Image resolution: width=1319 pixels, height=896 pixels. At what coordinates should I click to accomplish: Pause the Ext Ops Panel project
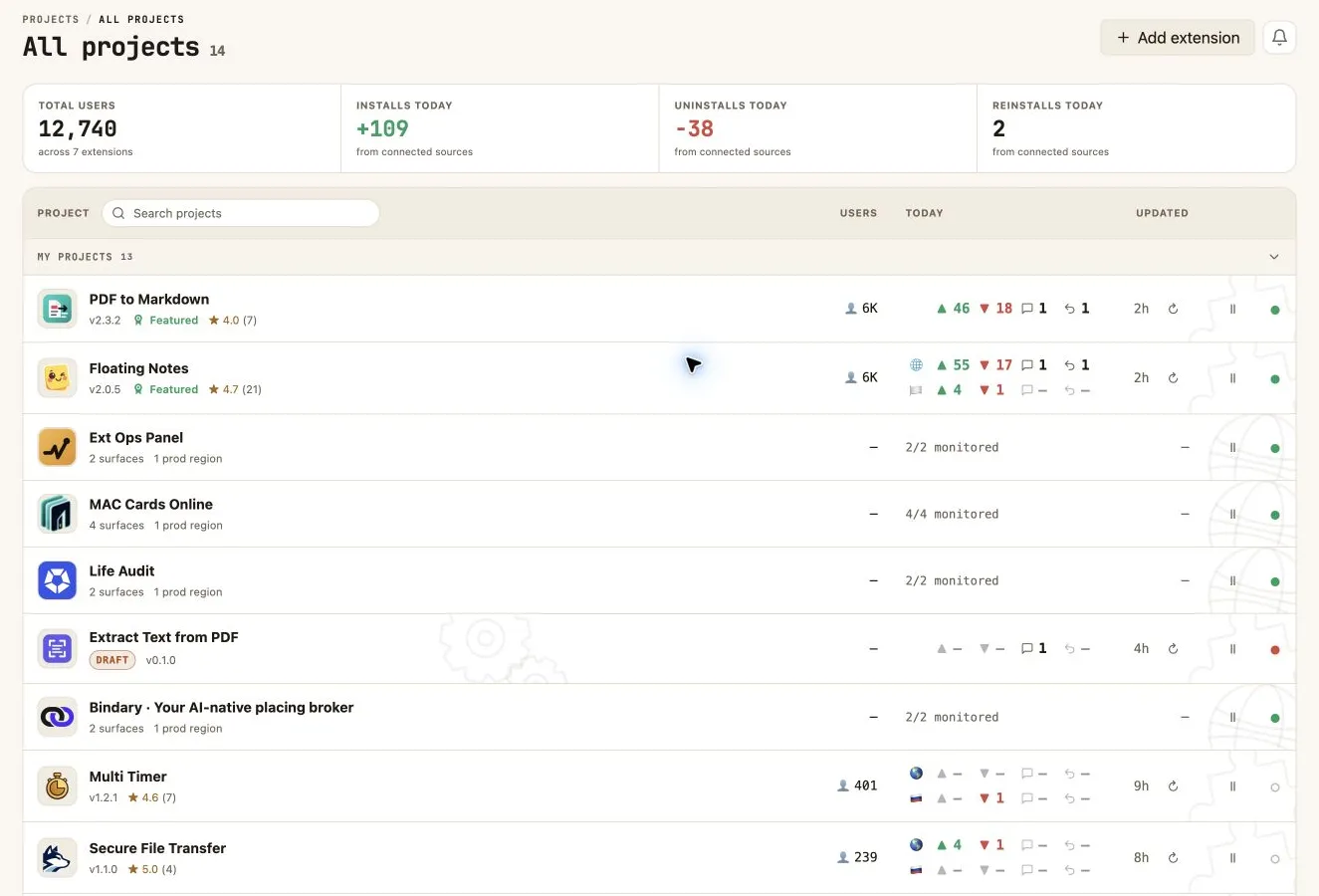click(x=1232, y=448)
